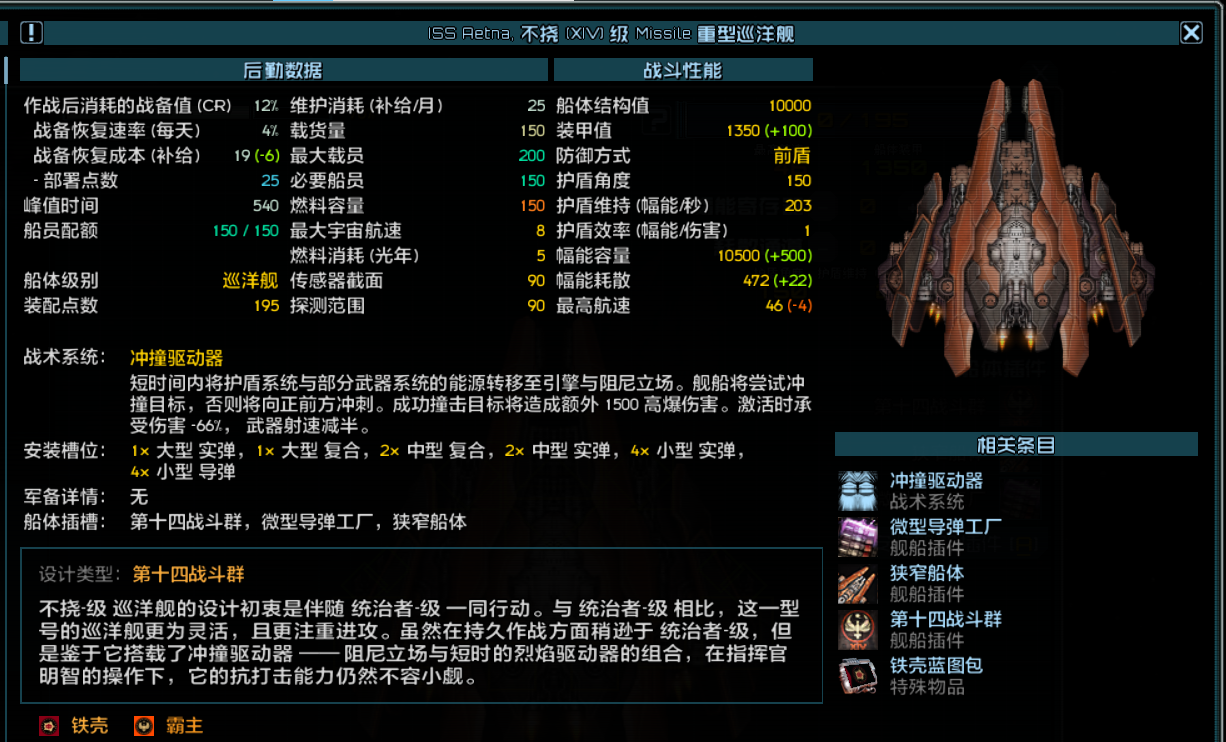1226x742 pixels.
Task: Click the 护盾角度 label
Action: click(x=594, y=181)
